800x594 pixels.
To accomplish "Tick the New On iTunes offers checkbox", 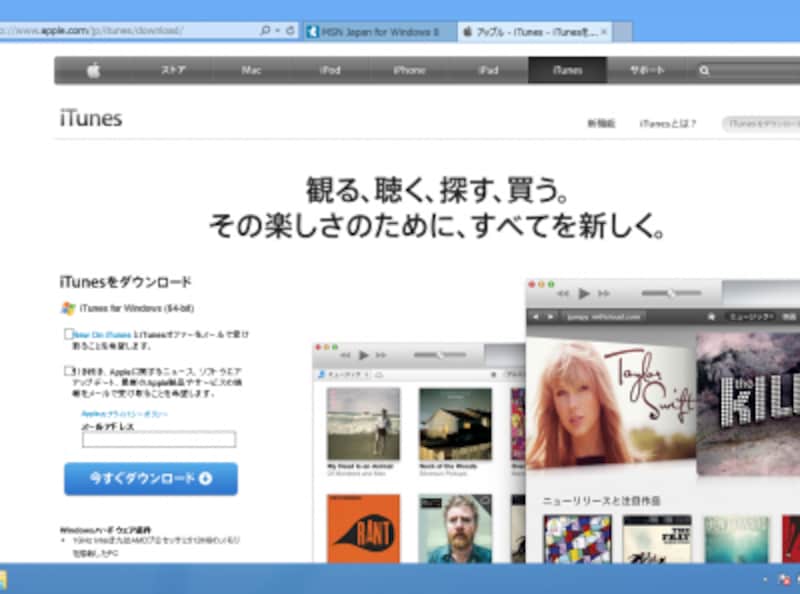I will tap(69, 334).
